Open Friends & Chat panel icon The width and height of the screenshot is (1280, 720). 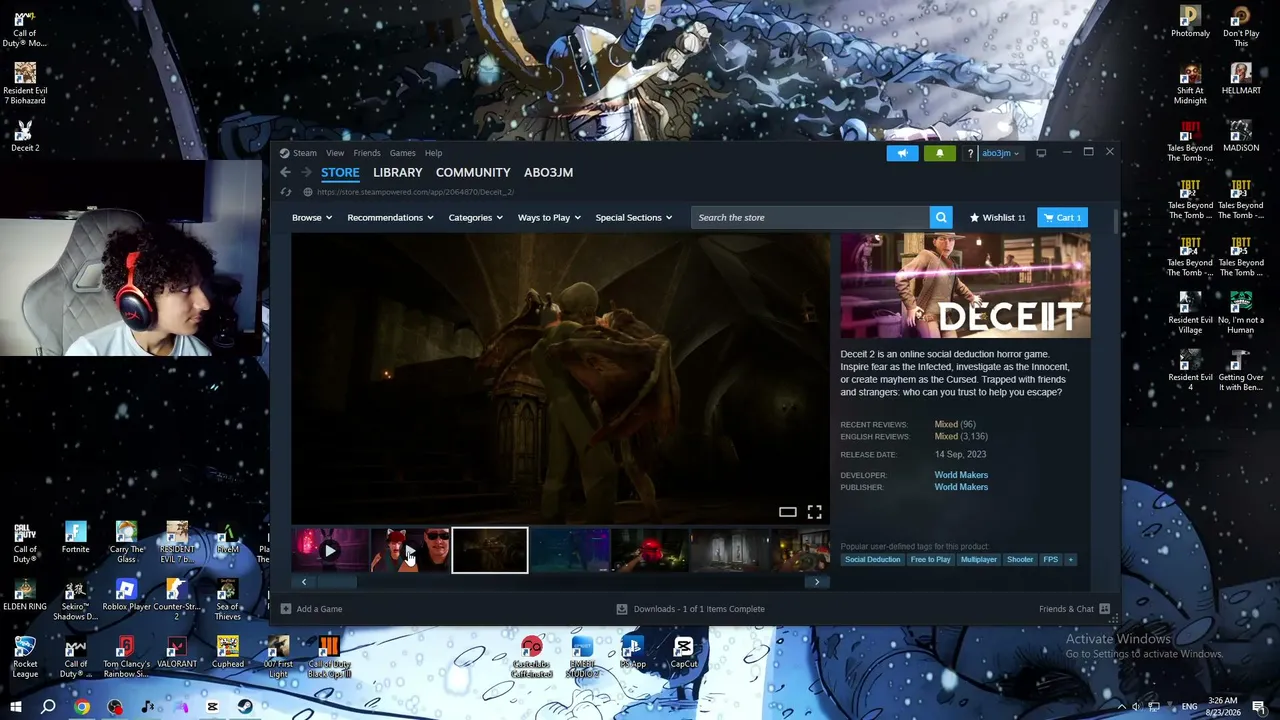click(x=1104, y=608)
